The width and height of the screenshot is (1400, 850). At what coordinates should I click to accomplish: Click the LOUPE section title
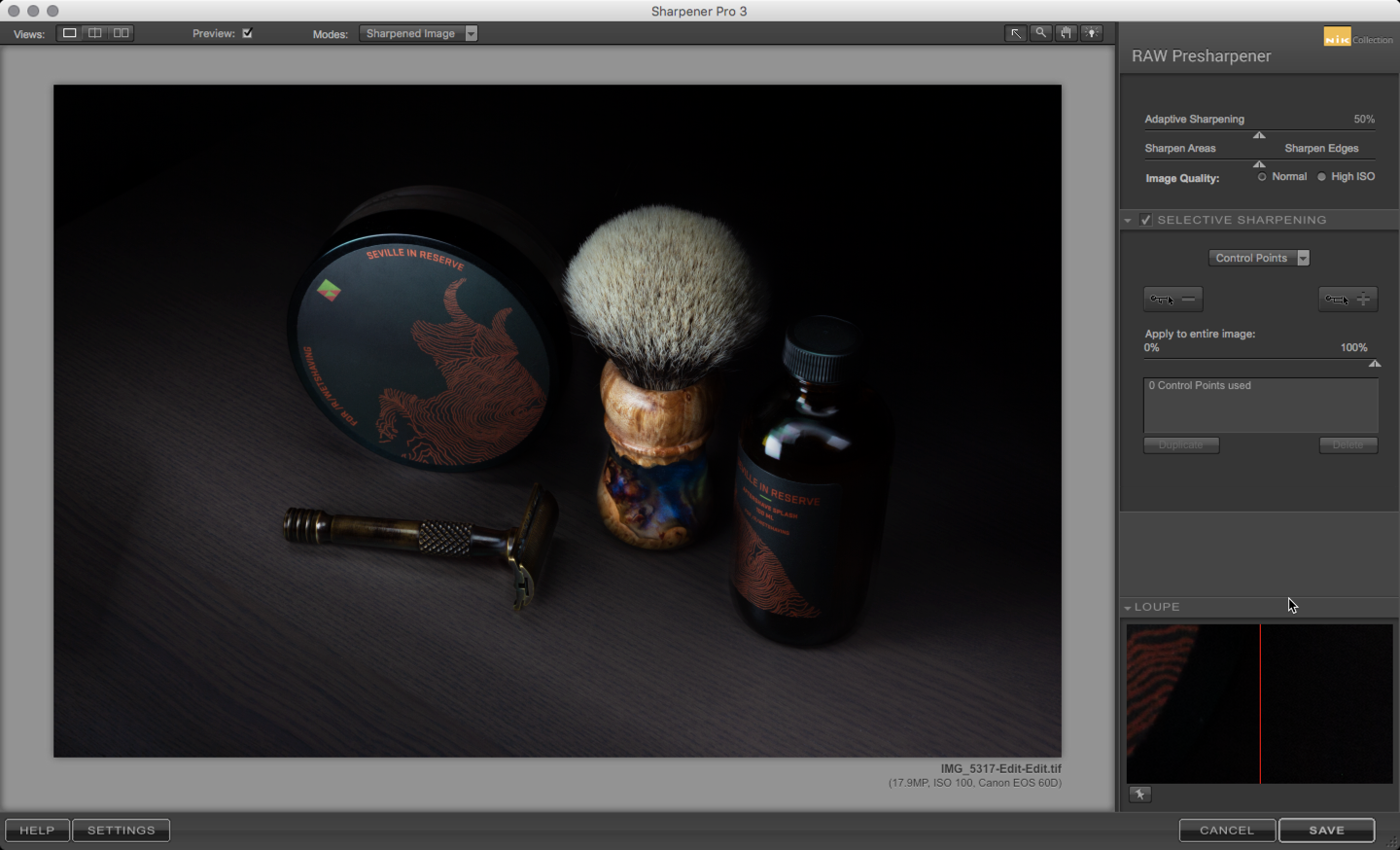pyautogui.click(x=1157, y=607)
